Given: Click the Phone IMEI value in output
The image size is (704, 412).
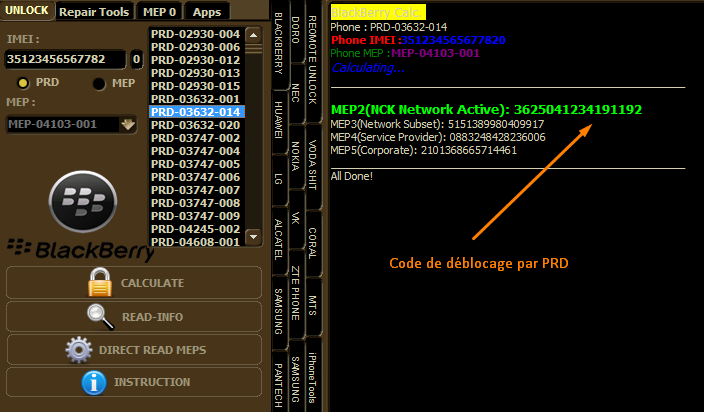Looking at the screenshot, I should (x=453, y=40).
